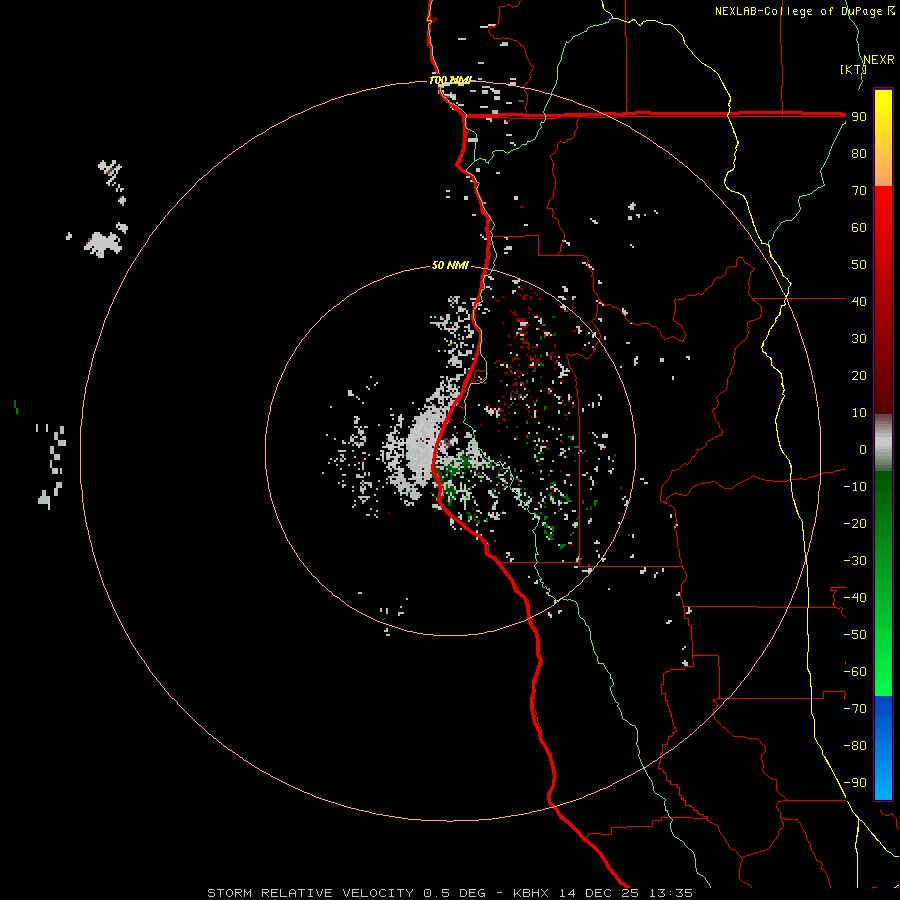The width and height of the screenshot is (900, 900).
Task: Select the 30 value on velocity scale
Action: [859, 339]
